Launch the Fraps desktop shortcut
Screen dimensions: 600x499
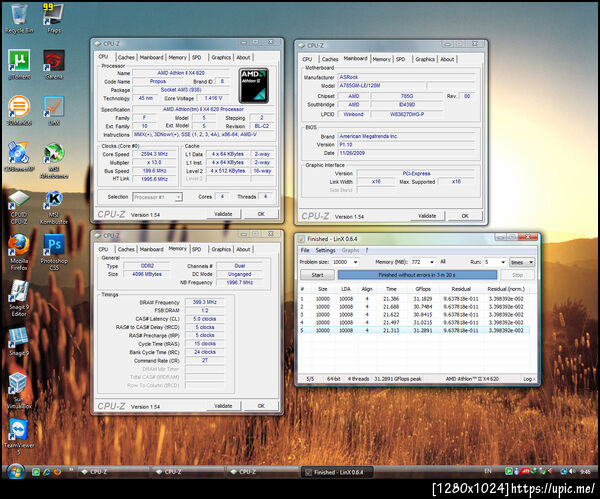53,18
